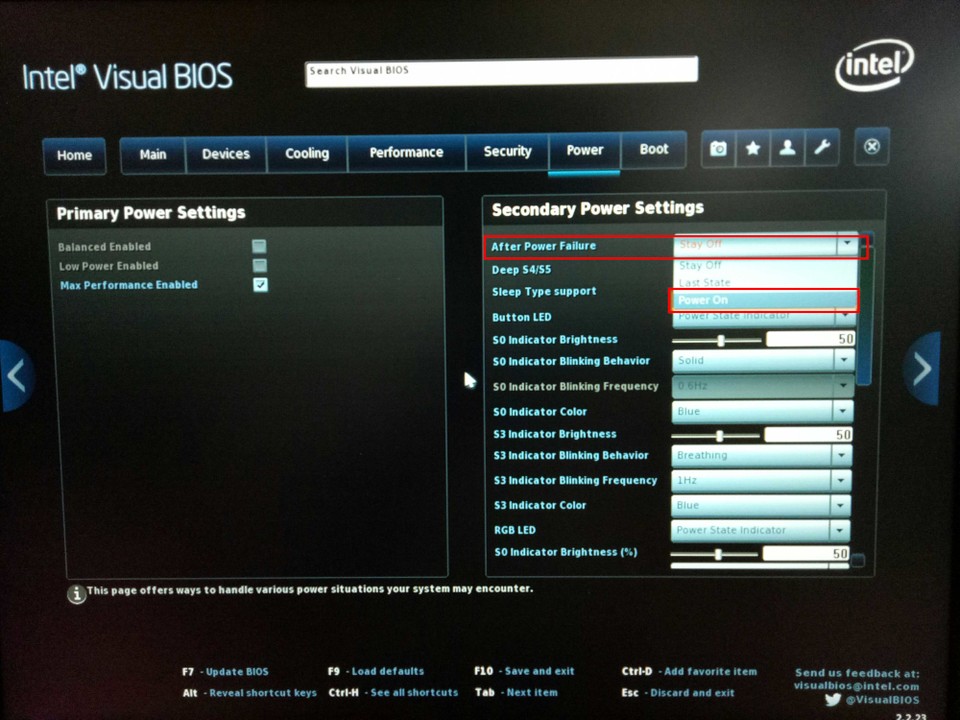Click the info icon near the page description
960x720 pixels.
pos(78,594)
